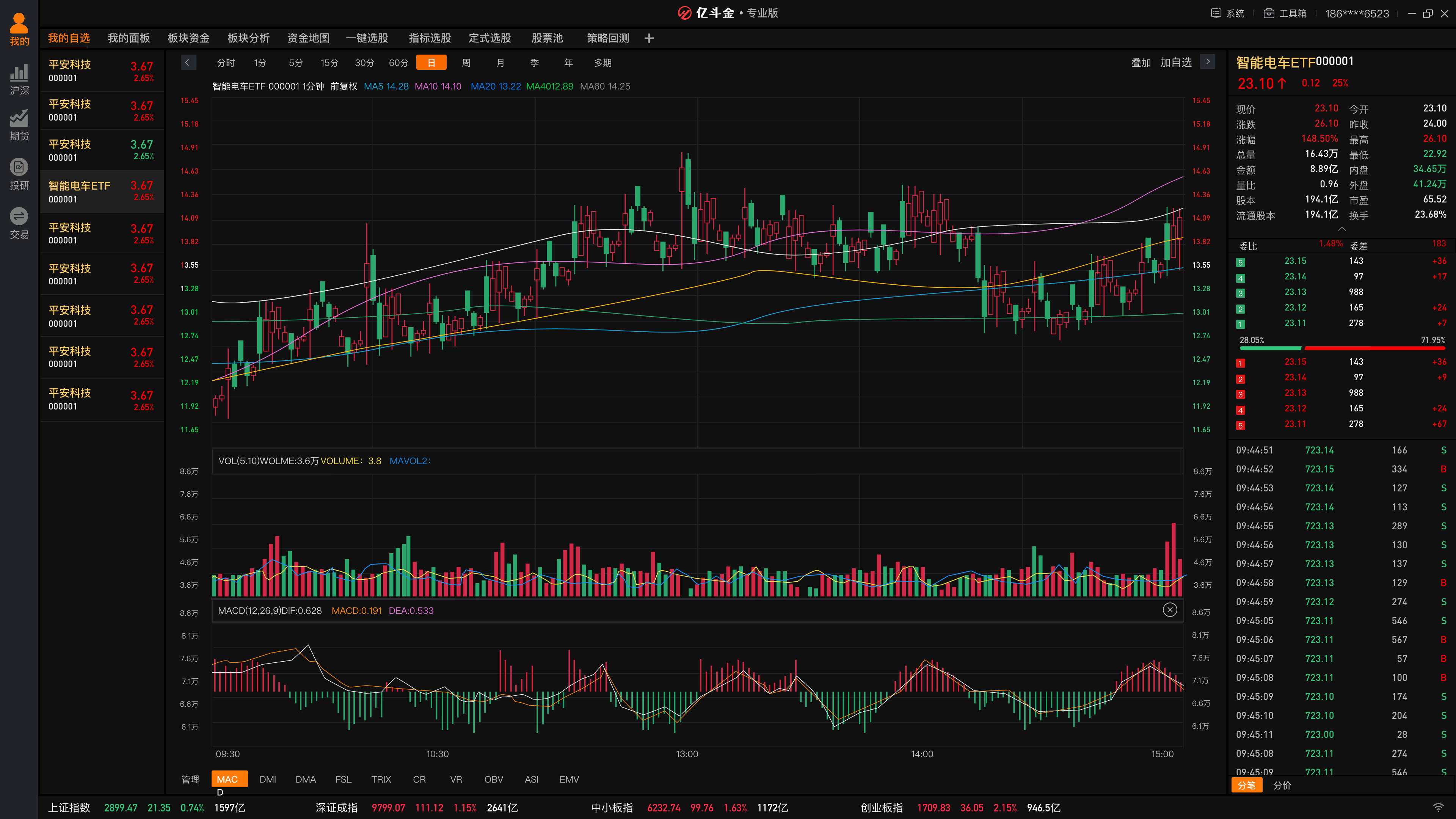Select the CR indicator tab
The width and height of the screenshot is (1456, 819).
(419, 779)
